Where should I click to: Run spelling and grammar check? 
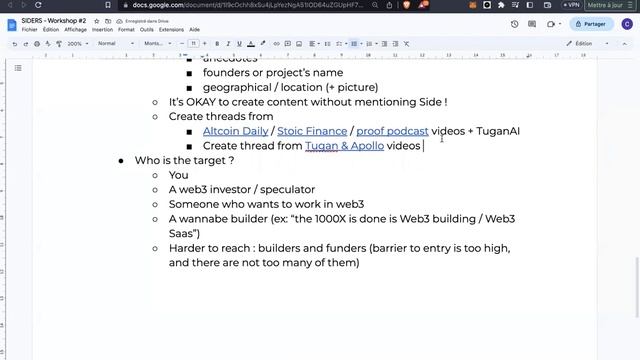tap(48, 44)
